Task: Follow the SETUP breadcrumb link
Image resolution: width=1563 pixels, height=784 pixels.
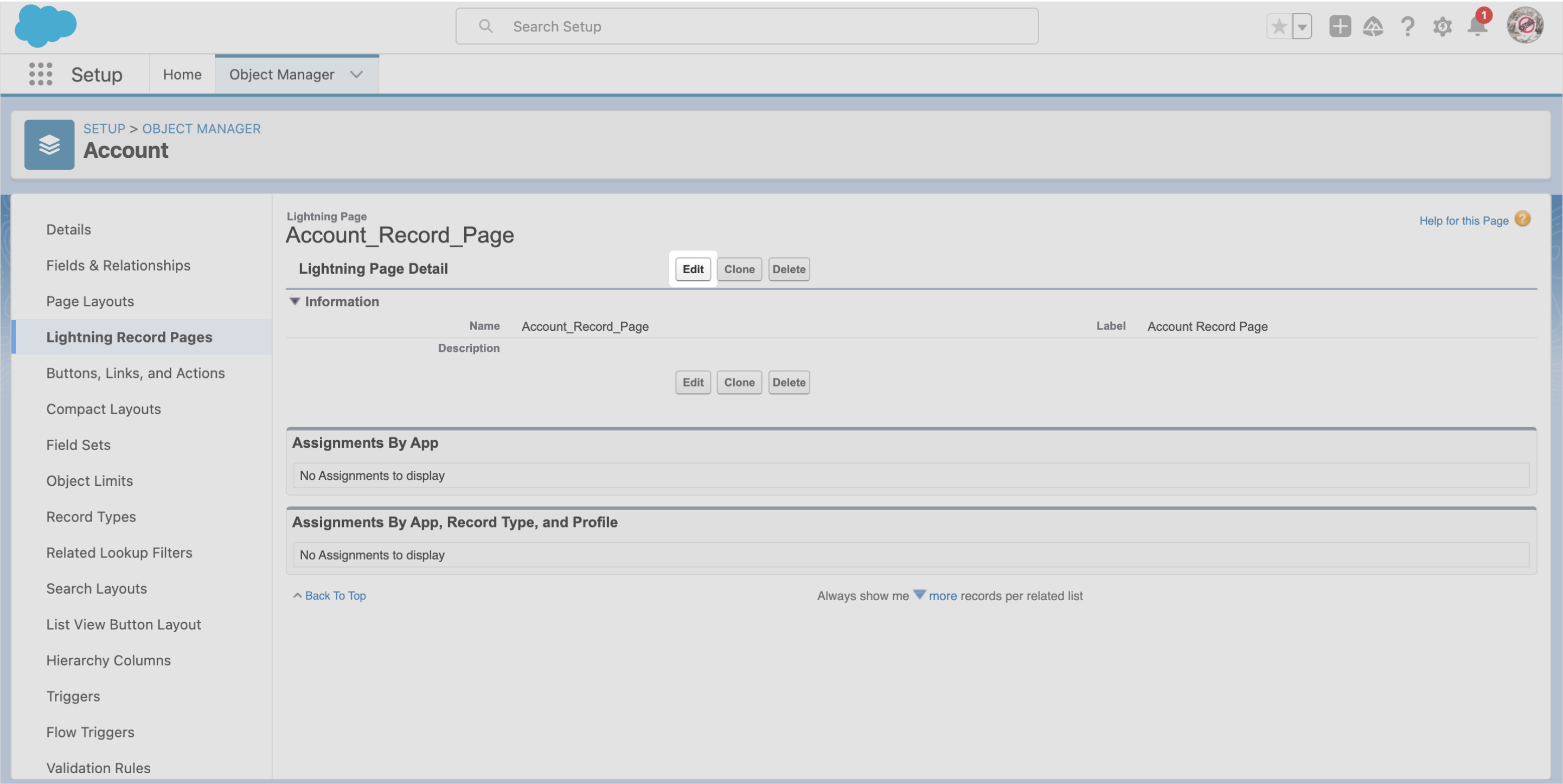Action: (104, 128)
